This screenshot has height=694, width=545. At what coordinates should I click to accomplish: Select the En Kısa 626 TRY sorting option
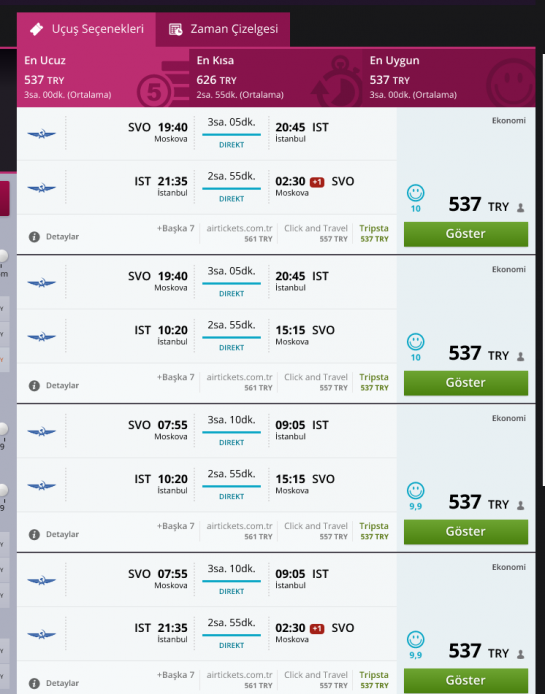[276, 77]
